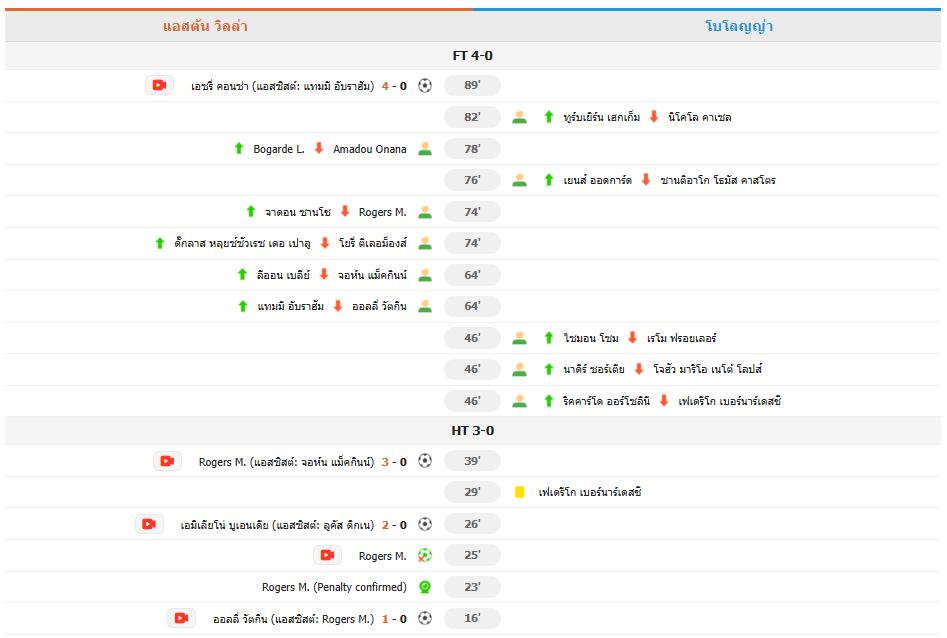947x638 pixels.
Task: Click the yellow card icon at 29 minutes
Action: click(517, 491)
